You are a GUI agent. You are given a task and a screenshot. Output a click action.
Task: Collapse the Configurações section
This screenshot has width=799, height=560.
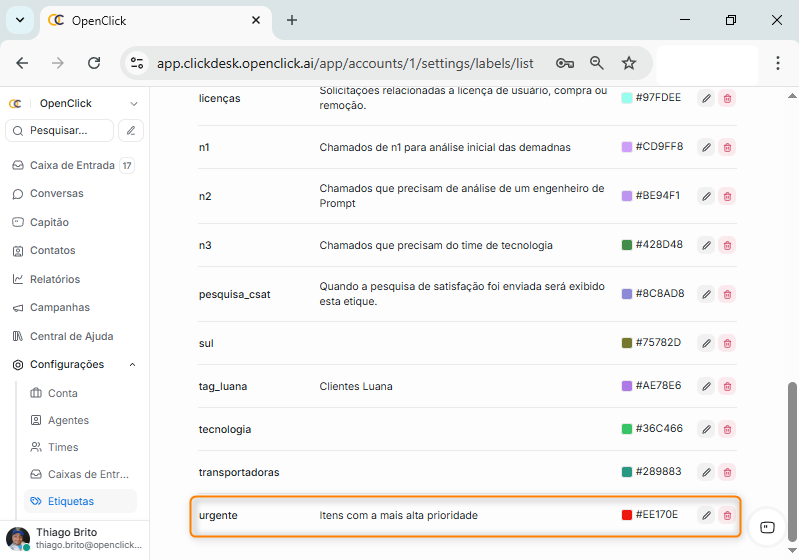[133, 365]
